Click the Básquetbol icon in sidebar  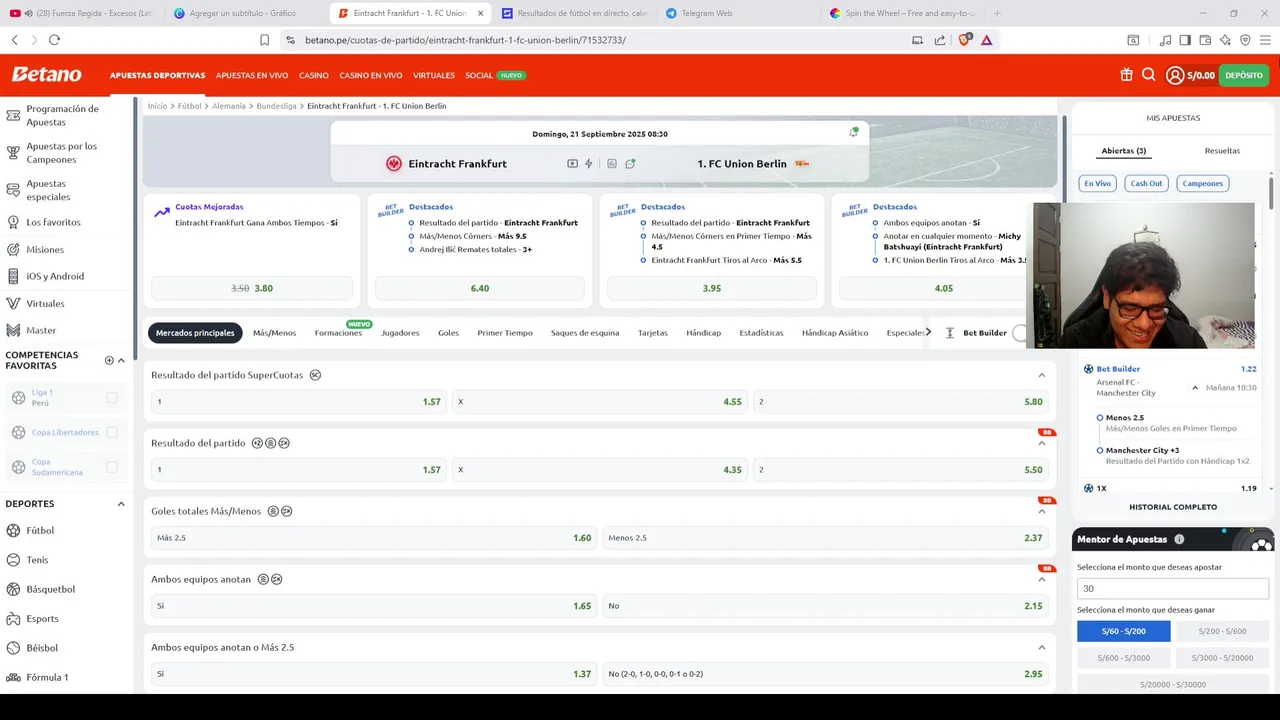tap(13, 589)
